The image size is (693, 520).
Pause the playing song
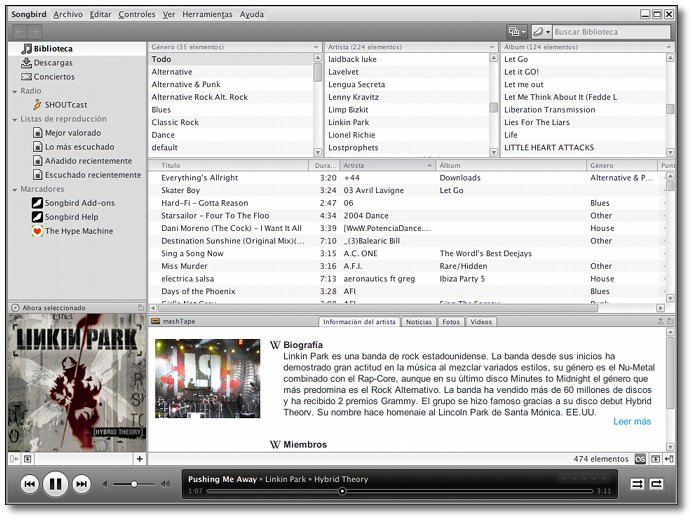point(55,484)
